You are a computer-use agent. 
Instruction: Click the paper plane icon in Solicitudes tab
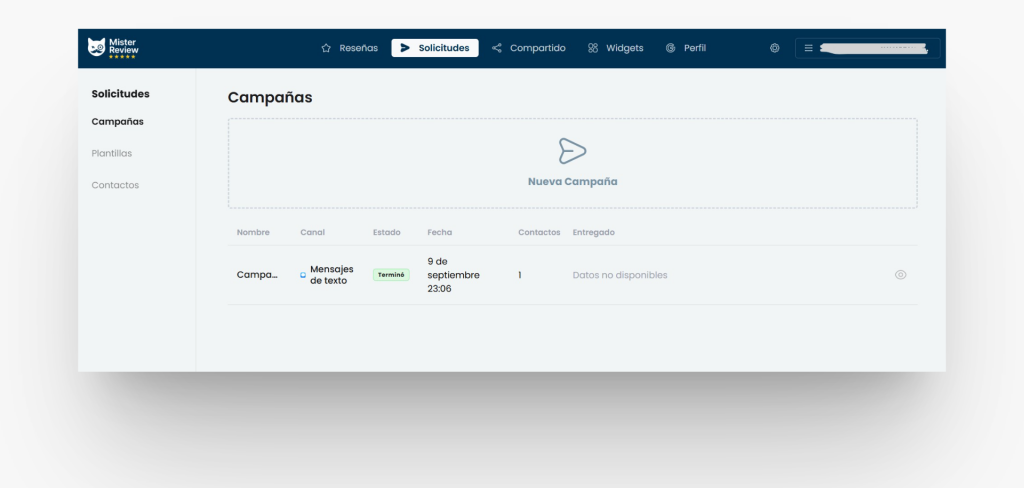(x=405, y=48)
